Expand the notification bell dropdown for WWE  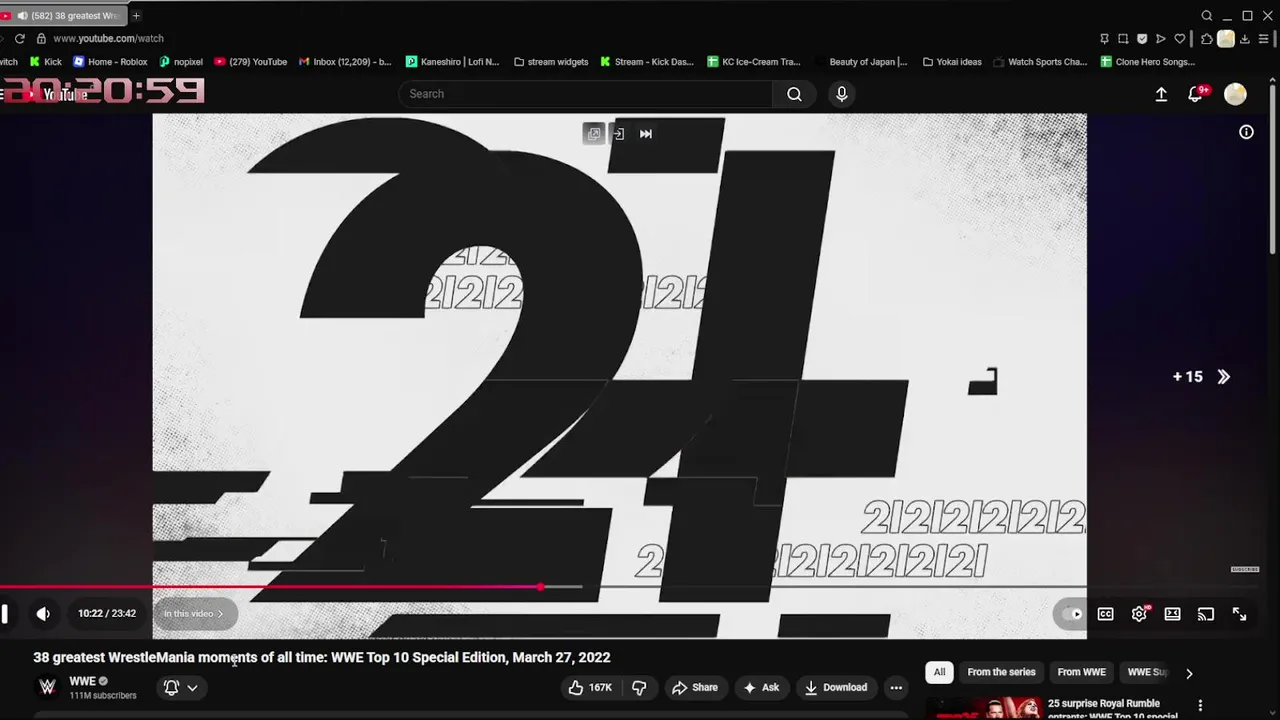pyautogui.click(x=181, y=688)
